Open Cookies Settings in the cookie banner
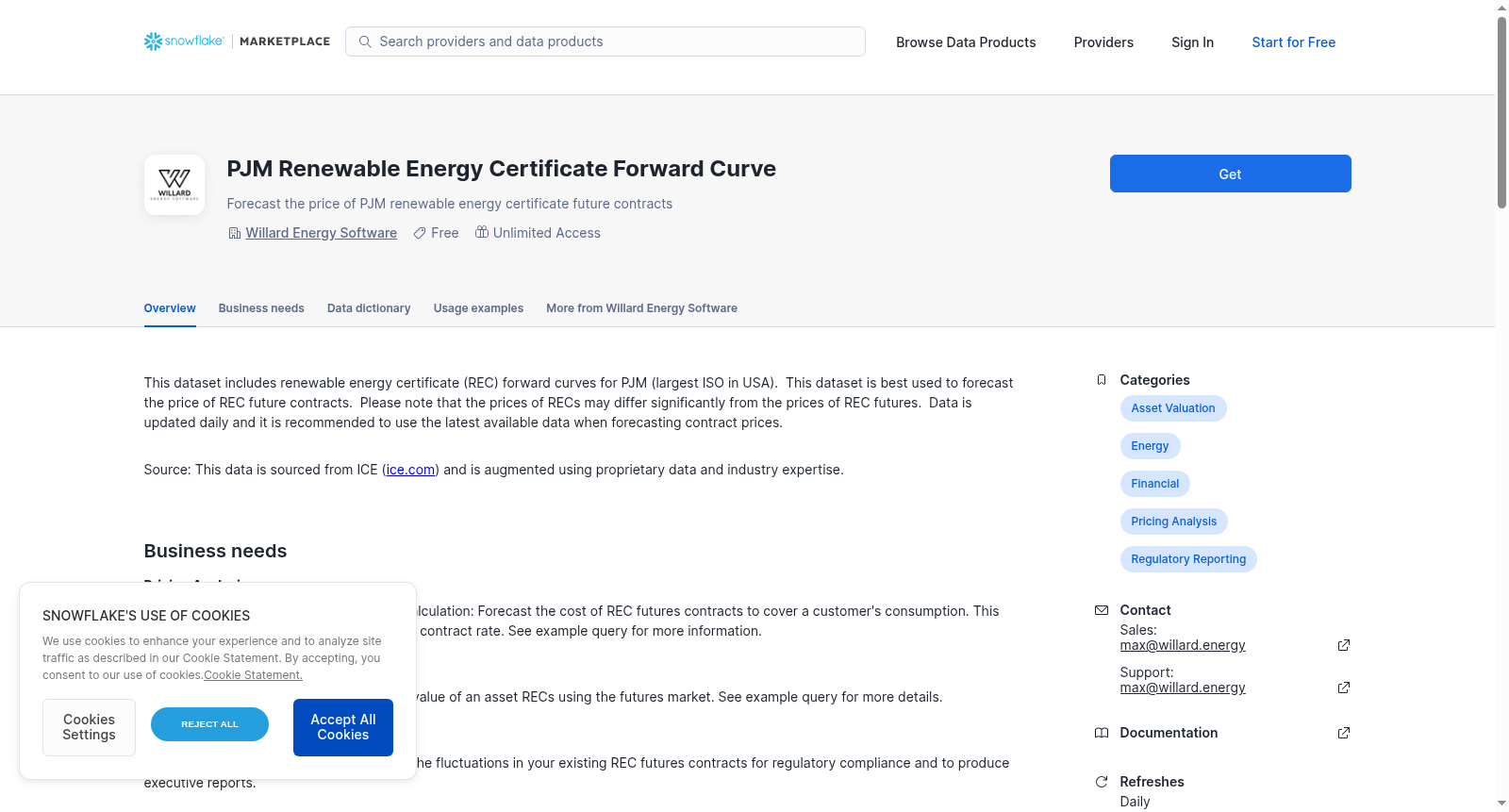1509x812 pixels. (89, 727)
